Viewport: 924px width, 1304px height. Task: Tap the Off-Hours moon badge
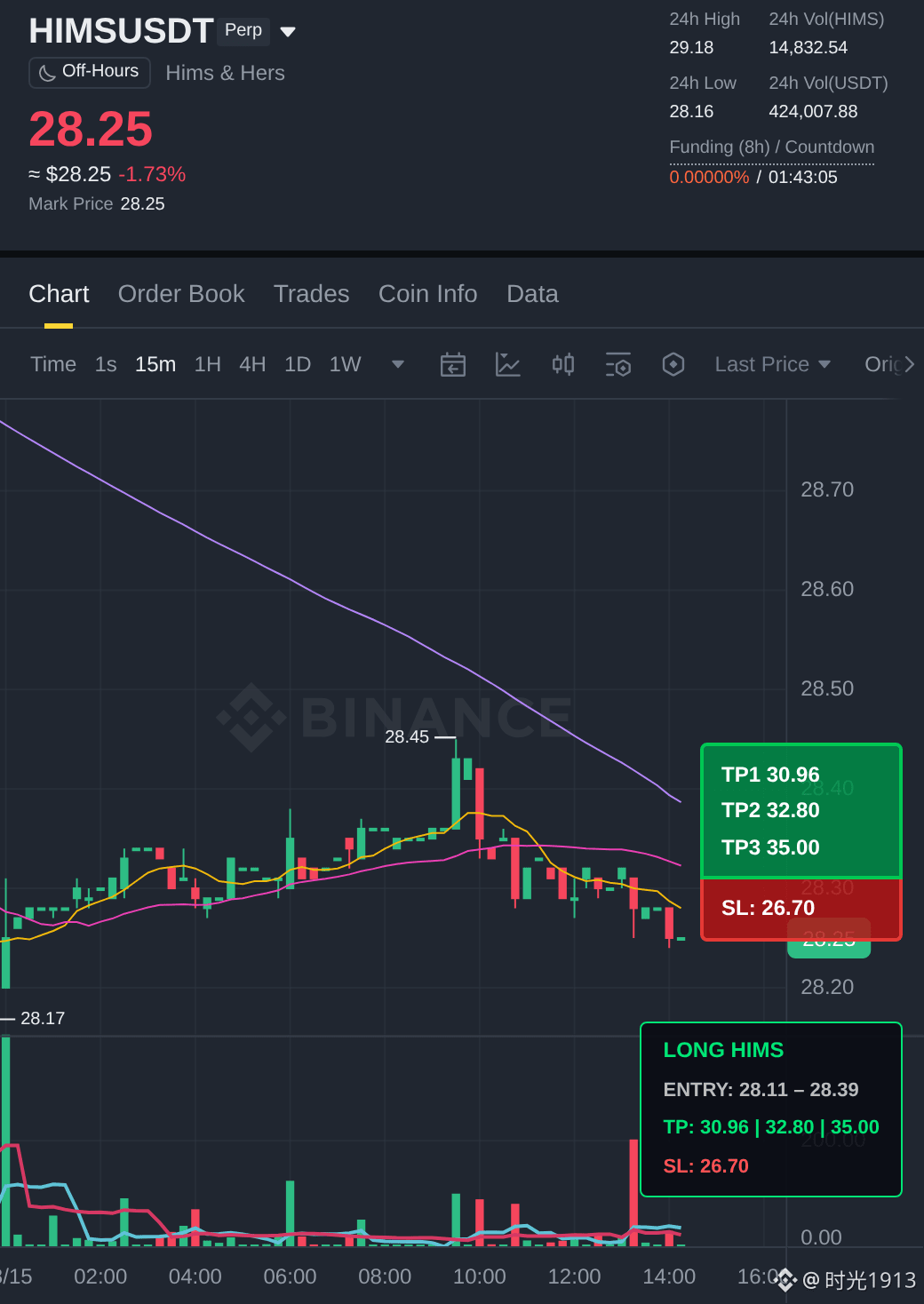[x=90, y=72]
